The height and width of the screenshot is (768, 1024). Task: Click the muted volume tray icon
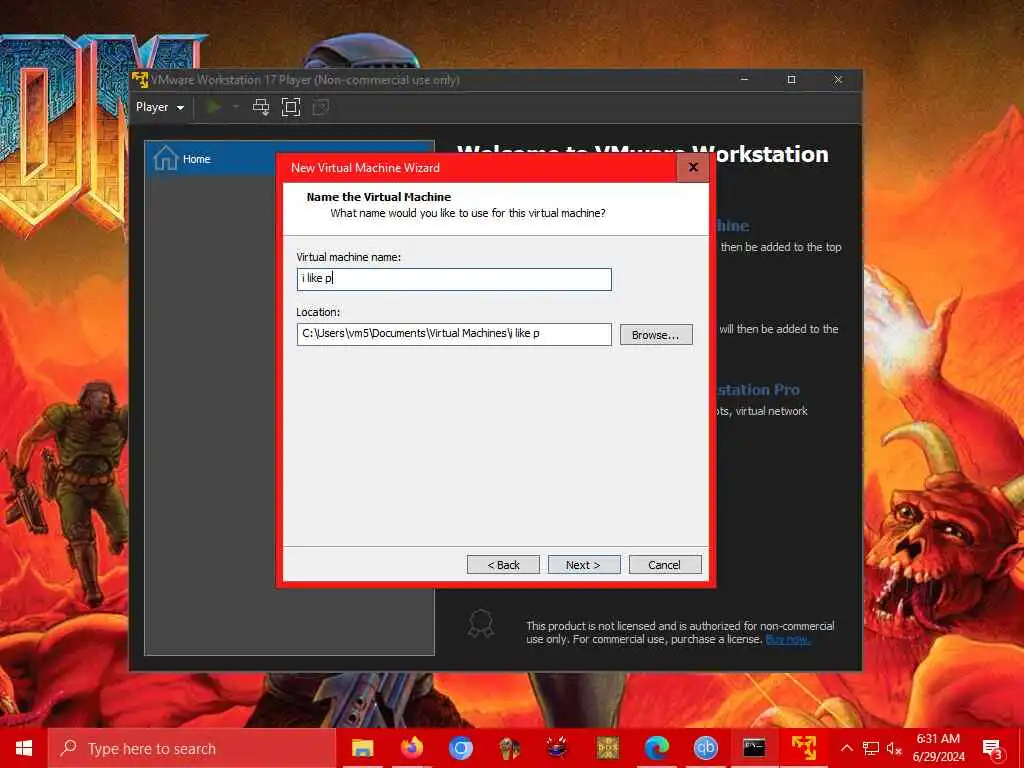pyautogui.click(x=894, y=748)
